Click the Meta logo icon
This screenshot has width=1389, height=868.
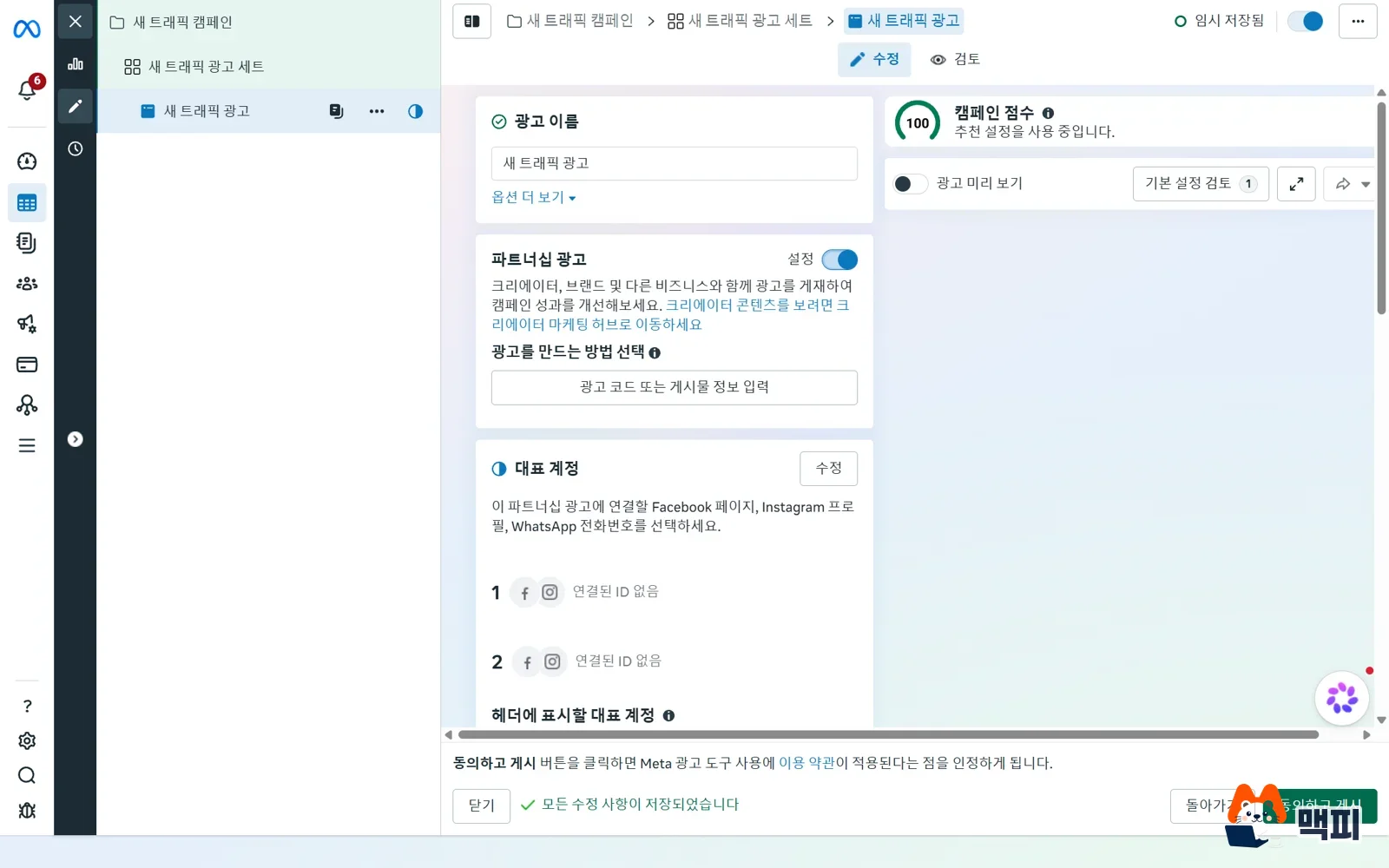click(x=27, y=29)
